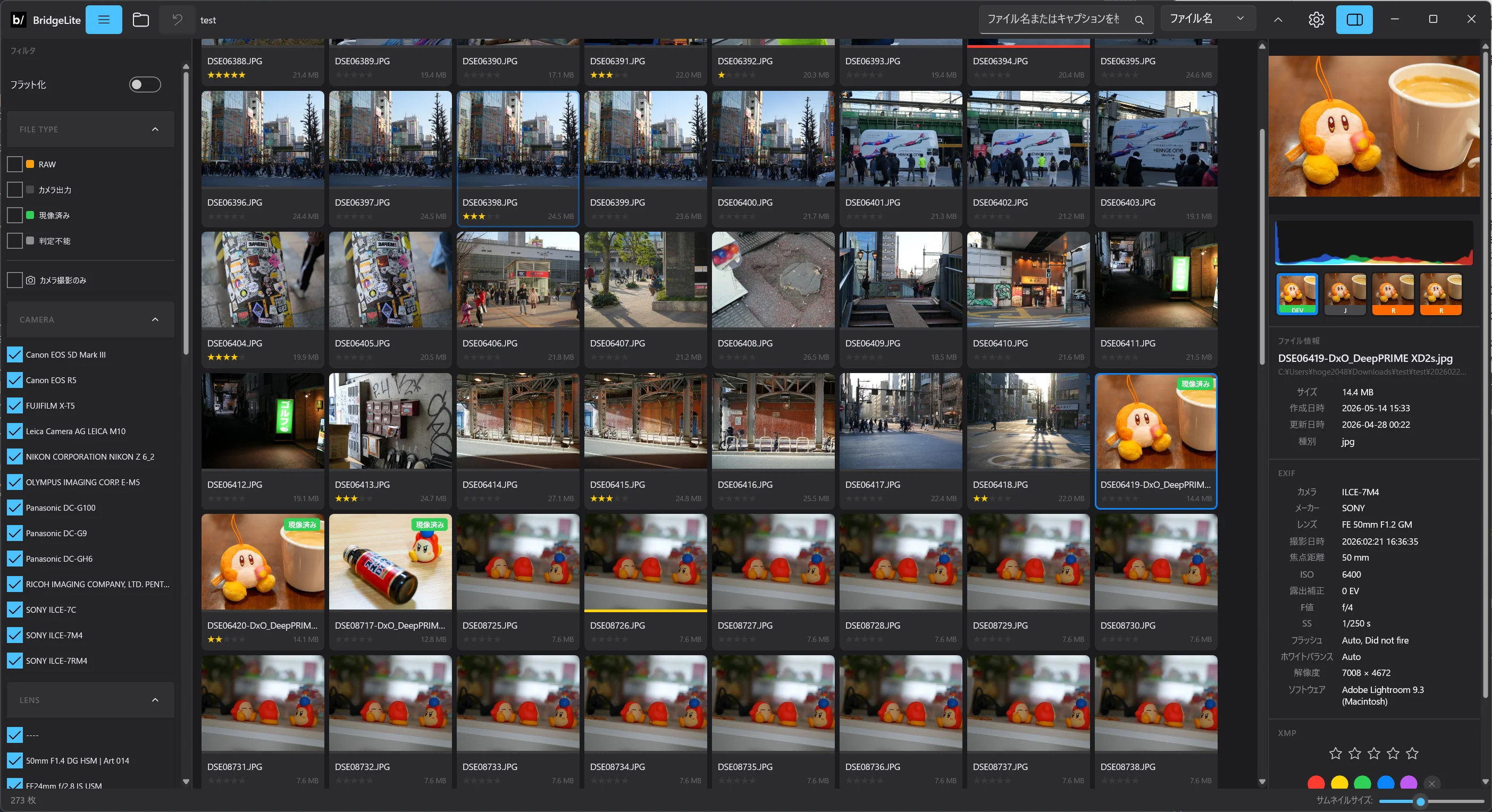This screenshot has height=812, width=1492.
Task: Toggle sort direction arrow icon
Action: tap(1278, 20)
